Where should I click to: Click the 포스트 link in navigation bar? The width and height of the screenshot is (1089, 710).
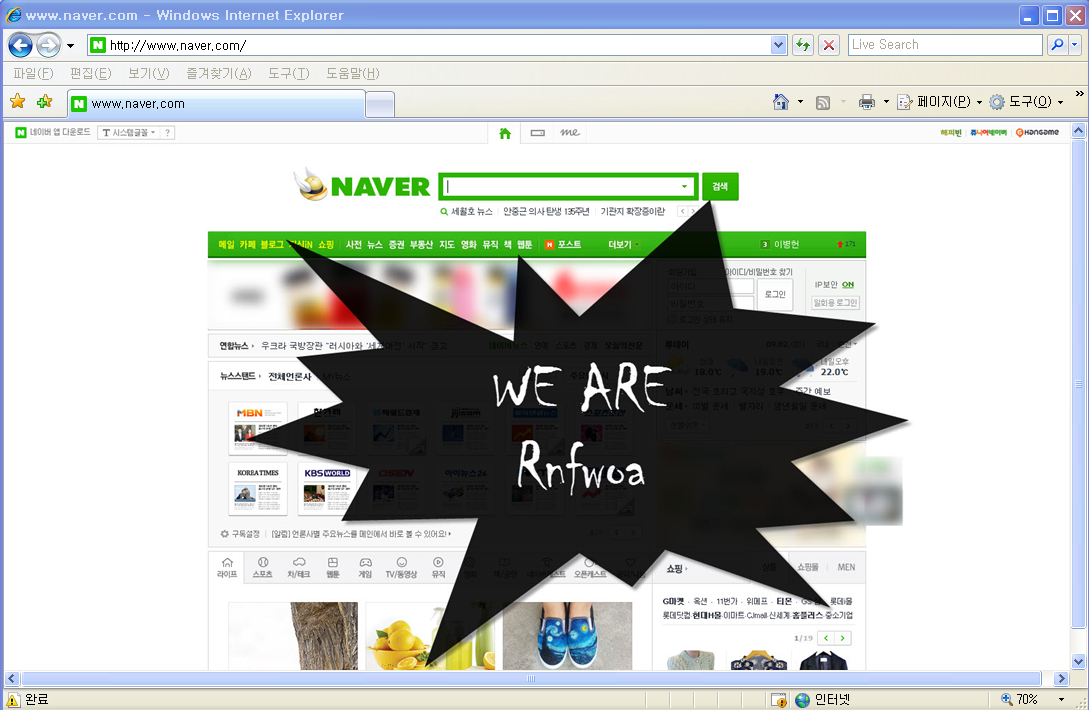[570, 245]
